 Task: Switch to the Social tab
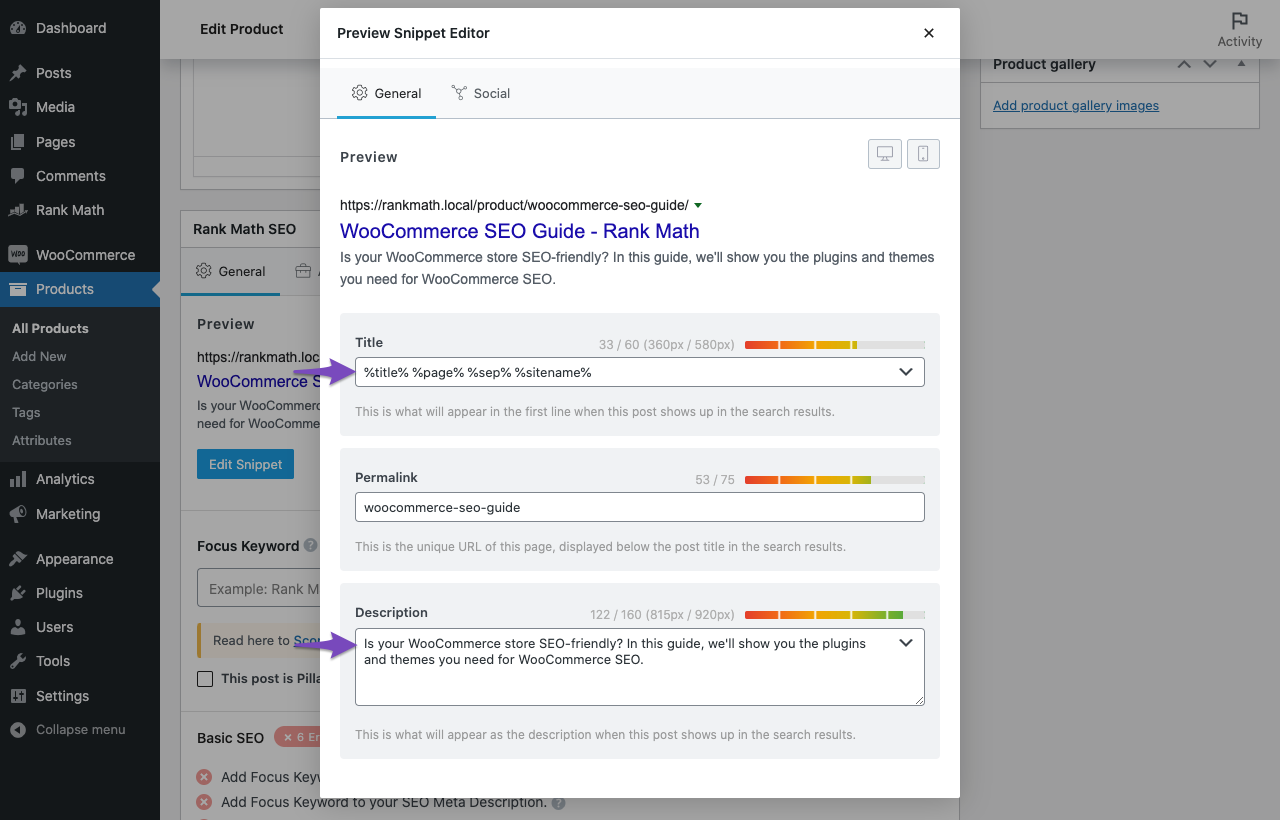coord(481,93)
